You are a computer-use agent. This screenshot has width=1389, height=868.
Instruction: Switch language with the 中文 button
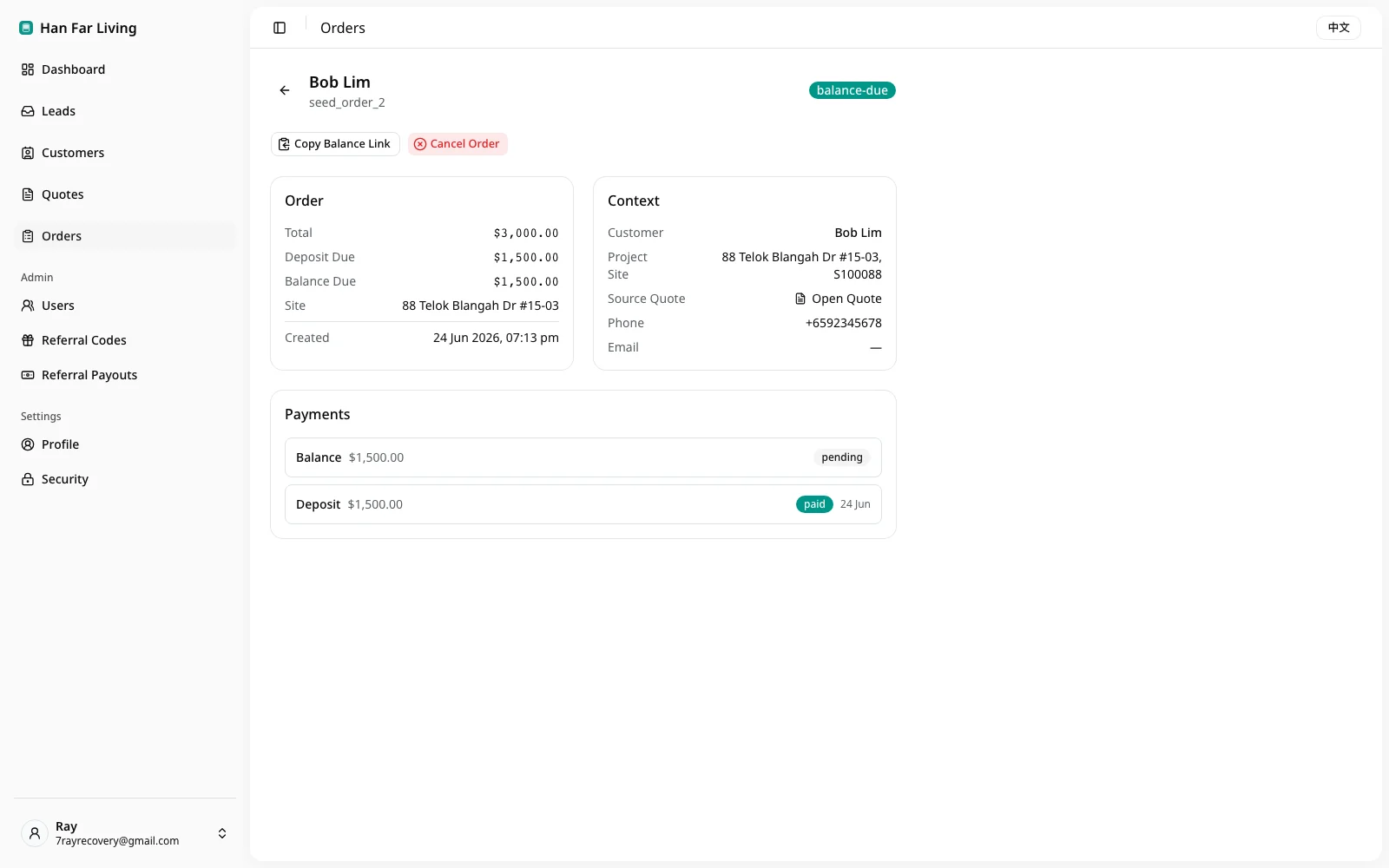(x=1339, y=28)
